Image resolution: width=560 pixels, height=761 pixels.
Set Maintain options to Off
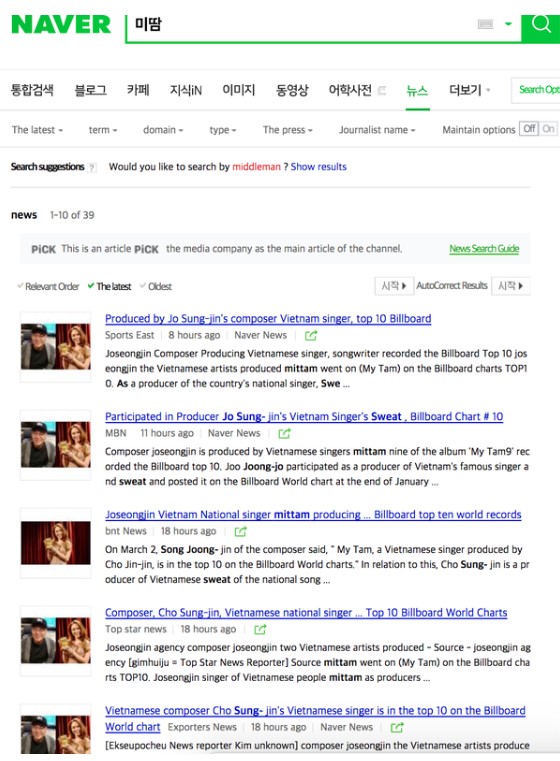tap(529, 129)
